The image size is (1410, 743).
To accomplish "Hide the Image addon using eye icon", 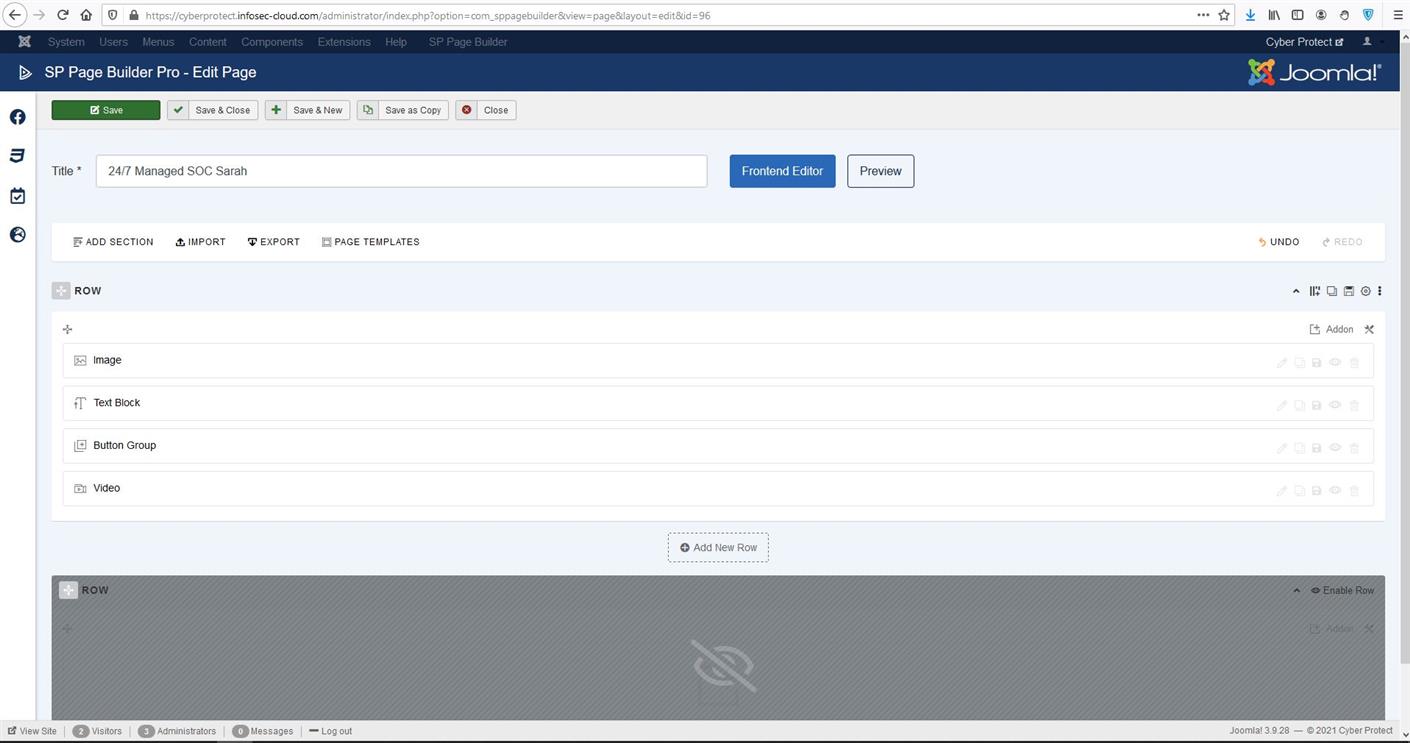I will click(1335, 362).
